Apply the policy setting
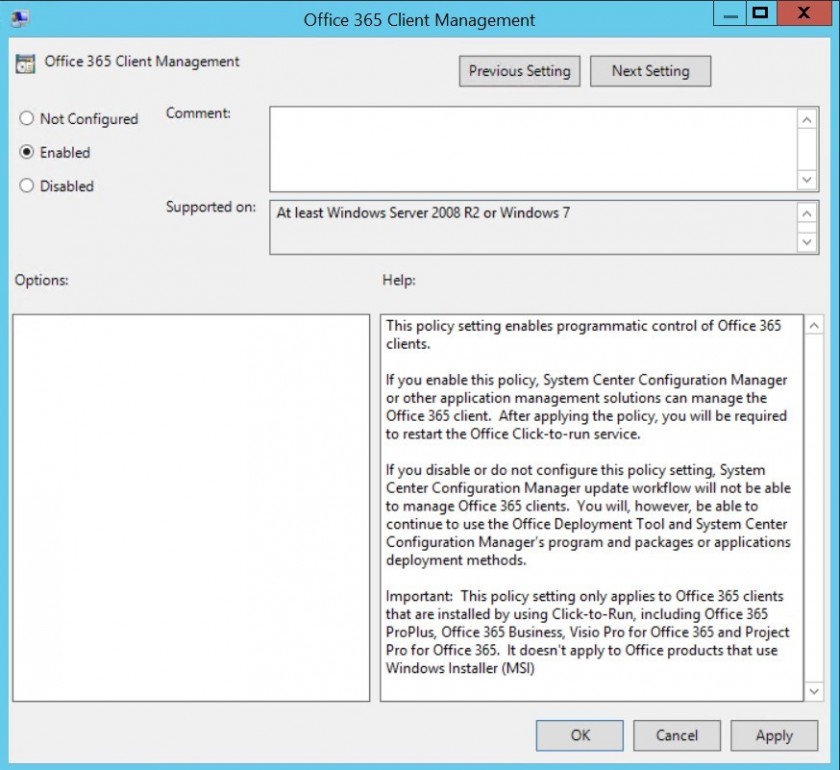This screenshot has width=840, height=770. tap(773, 735)
